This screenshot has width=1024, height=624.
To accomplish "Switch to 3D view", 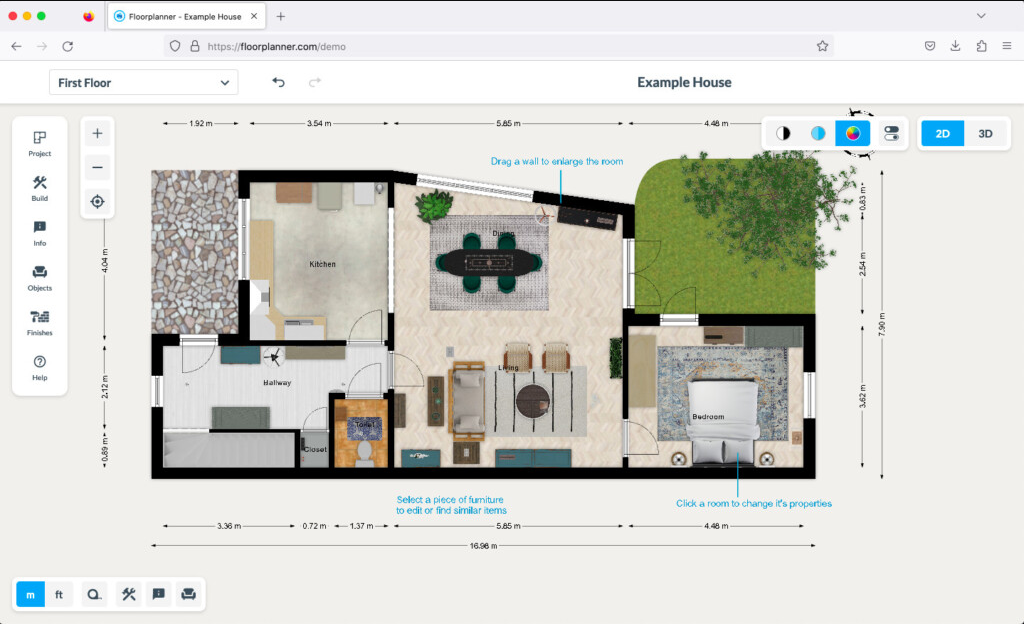I will (985, 133).
